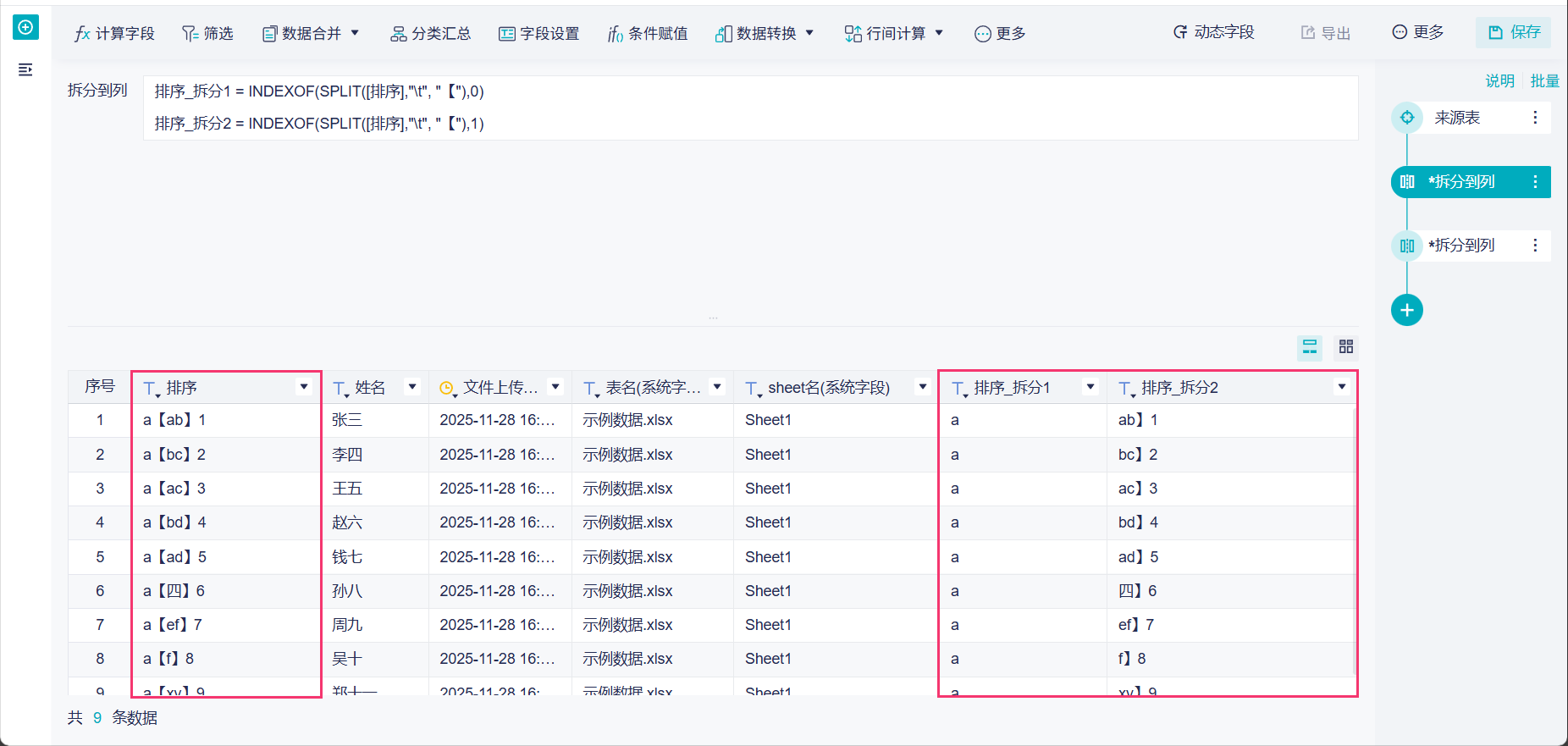The width and height of the screenshot is (1568, 746).
Task: Click the 排序_拆分1 formula line
Action: tap(319, 91)
